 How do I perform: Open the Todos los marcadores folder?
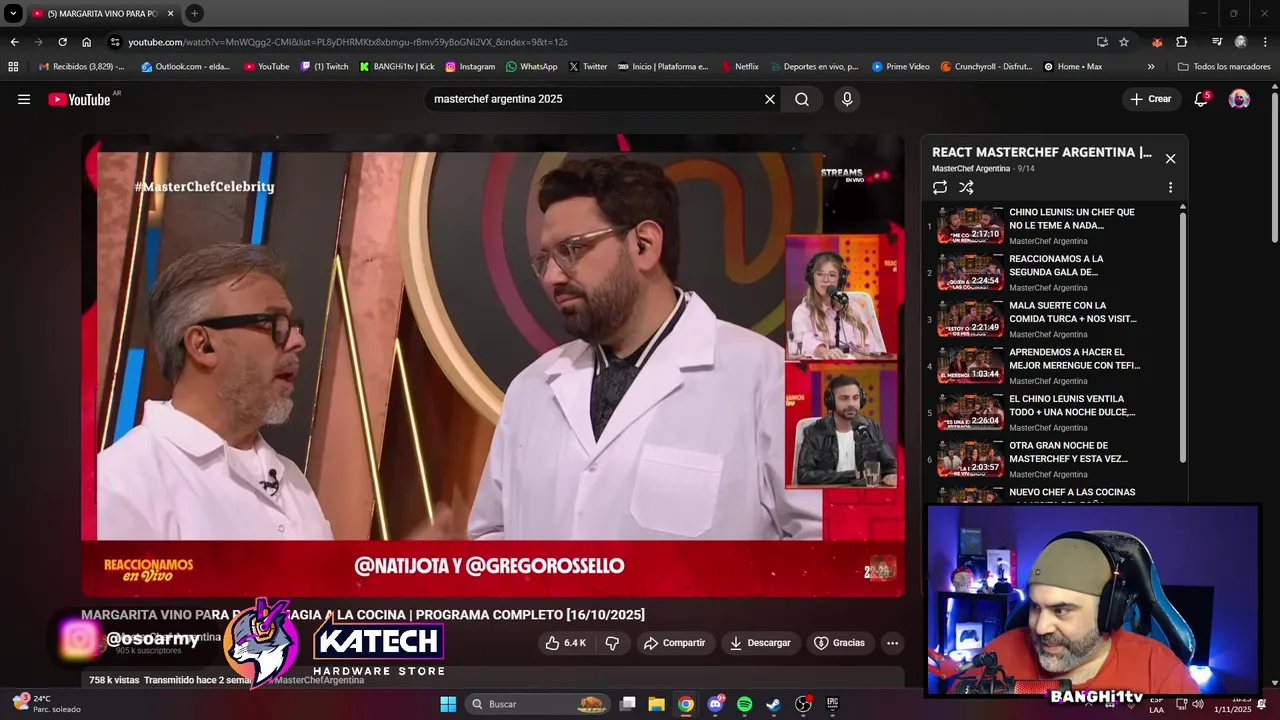pos(1224,67)
